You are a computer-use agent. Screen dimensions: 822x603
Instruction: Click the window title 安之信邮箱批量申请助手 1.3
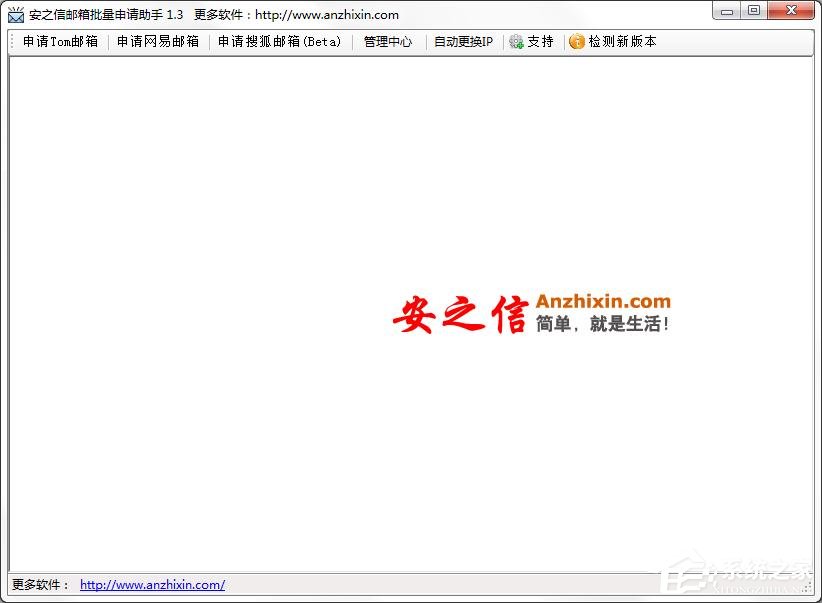(x=106, y=15)
